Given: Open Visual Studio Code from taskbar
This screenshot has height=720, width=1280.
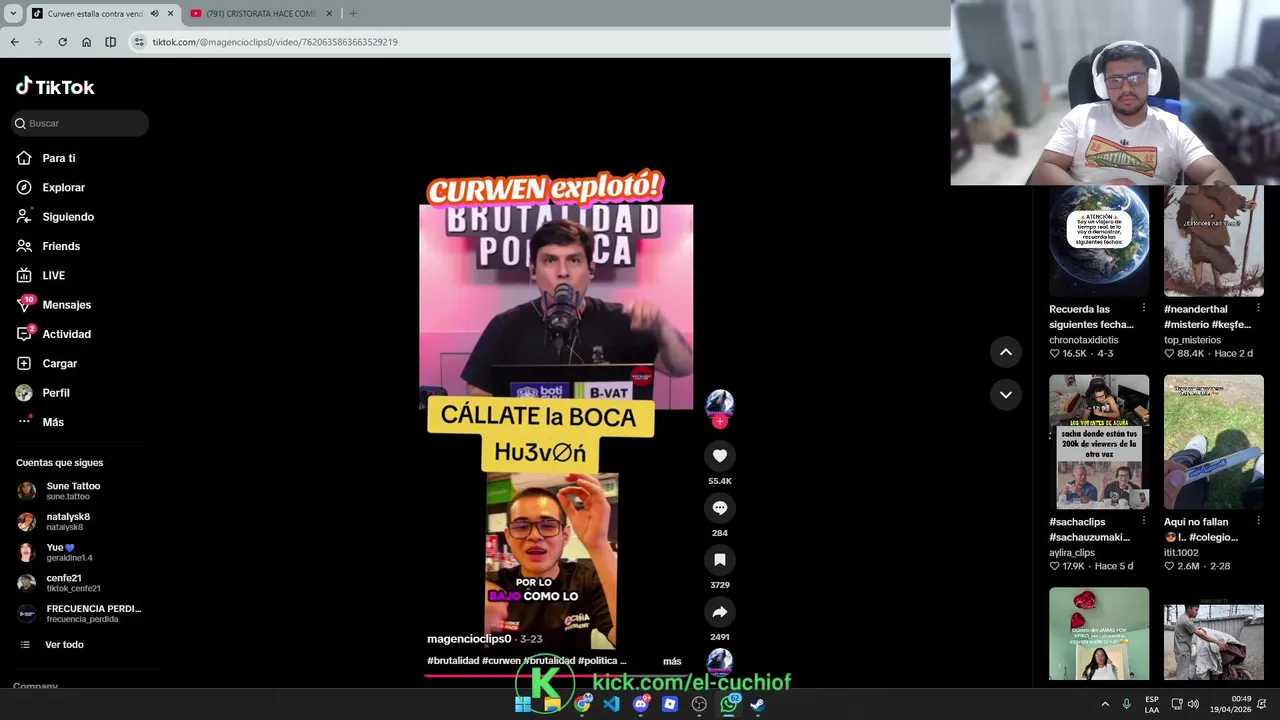Looking at the screenshot, I should 611,704.
